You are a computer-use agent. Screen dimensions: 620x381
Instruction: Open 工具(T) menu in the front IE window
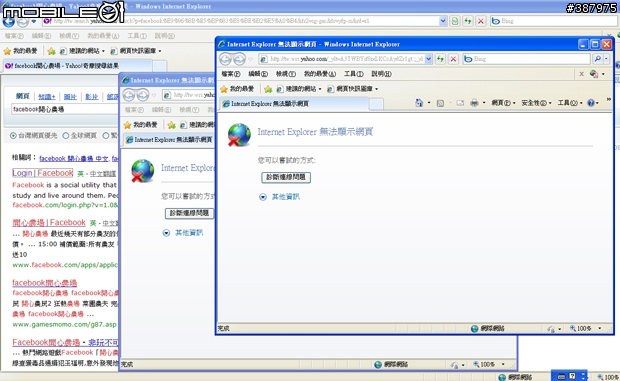[x=353, y=74]
